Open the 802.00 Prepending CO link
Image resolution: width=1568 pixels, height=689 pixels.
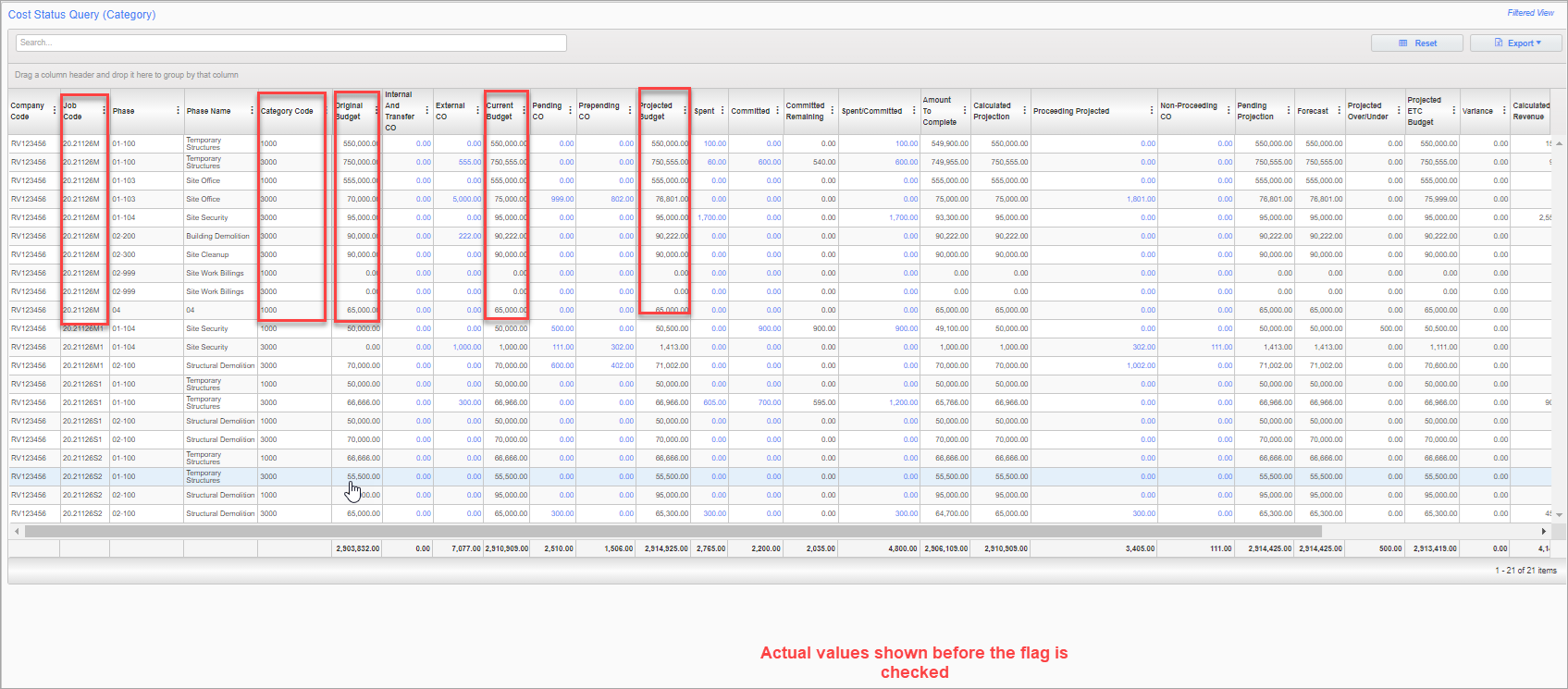point(623,199)
